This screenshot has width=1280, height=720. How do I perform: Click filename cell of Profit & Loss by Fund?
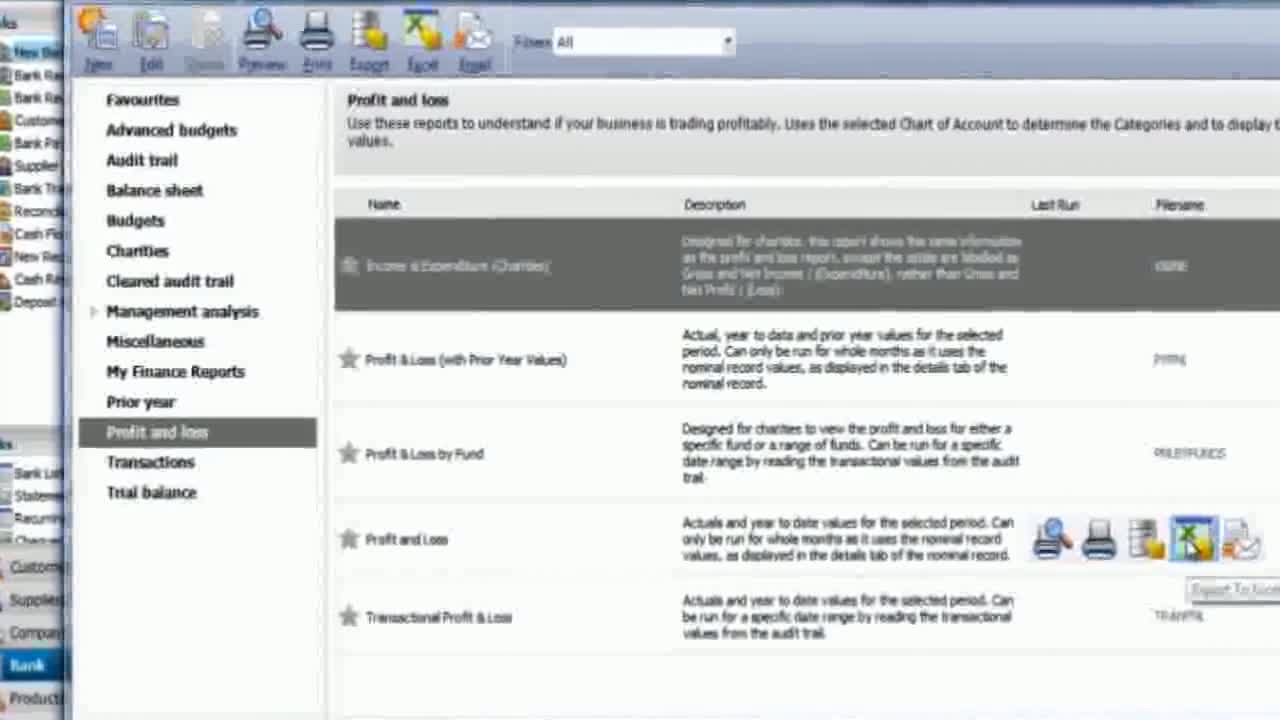pyautogui.click(x=1190, y=453)
